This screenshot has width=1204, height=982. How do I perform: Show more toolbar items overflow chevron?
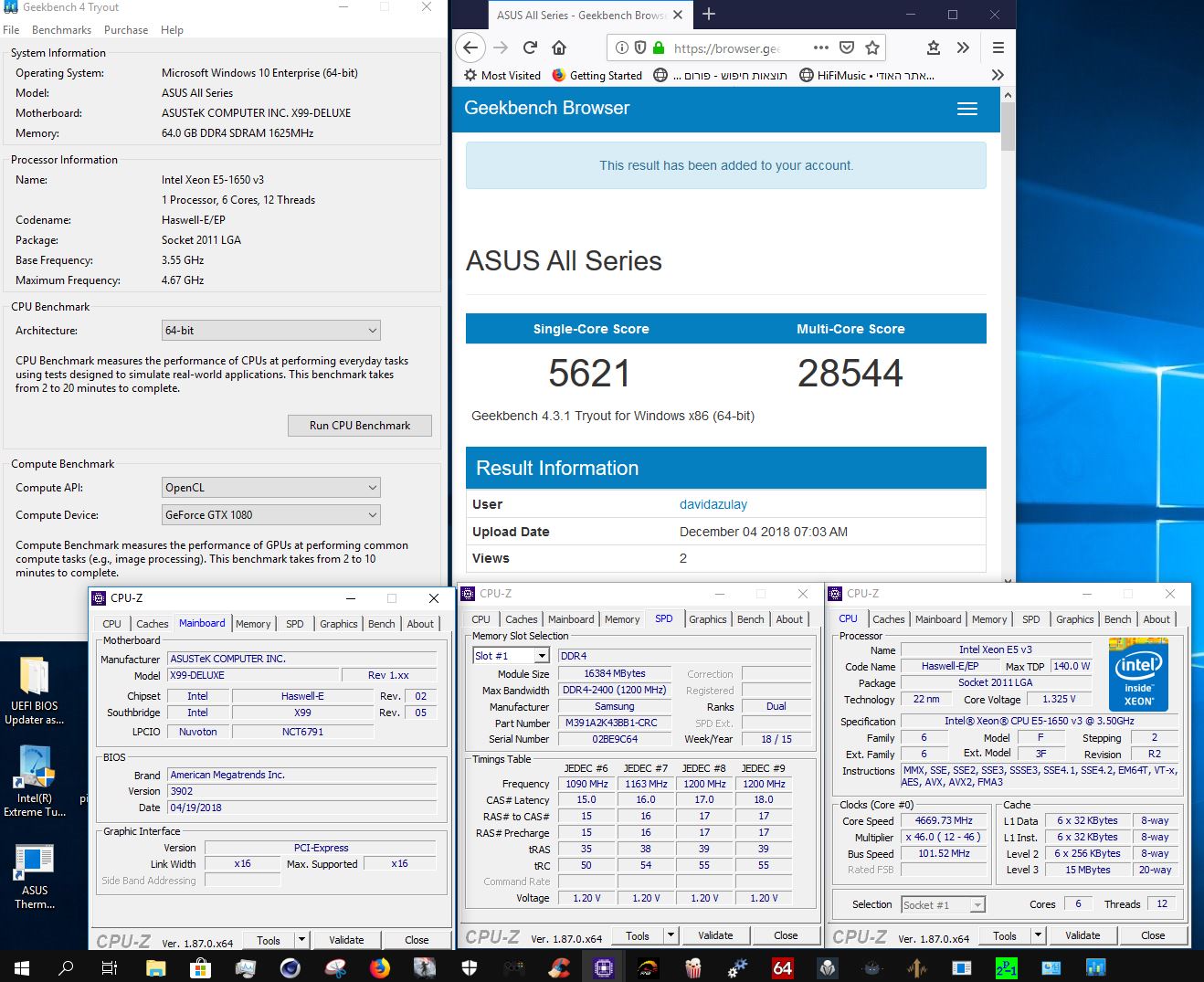click(x=963, y=48)
